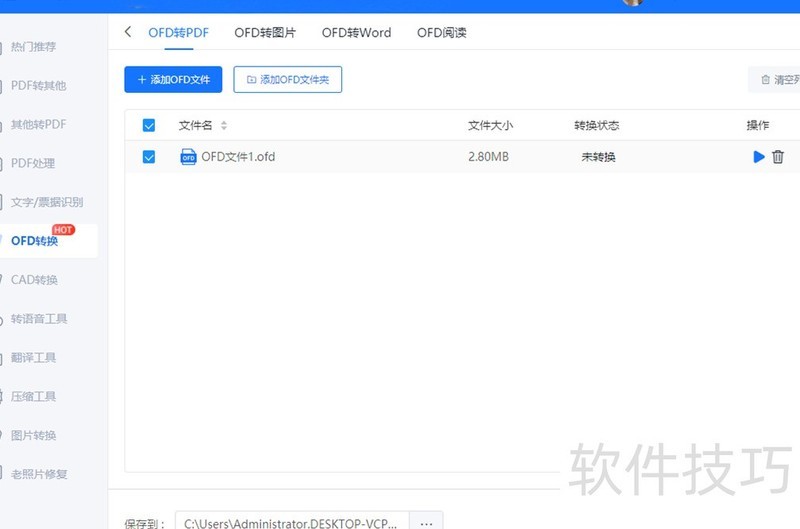The width and height of the screenshot is (800, 529).
Task: Select 压缩工具 in the sidebar
Action: 34,397
